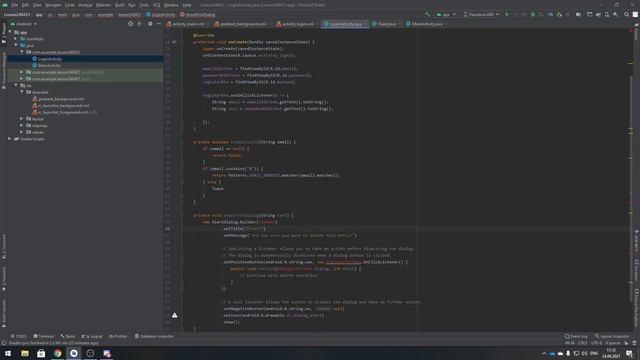Open the Edit menu
The image size is (640, 360).
(x=25, y=5)
